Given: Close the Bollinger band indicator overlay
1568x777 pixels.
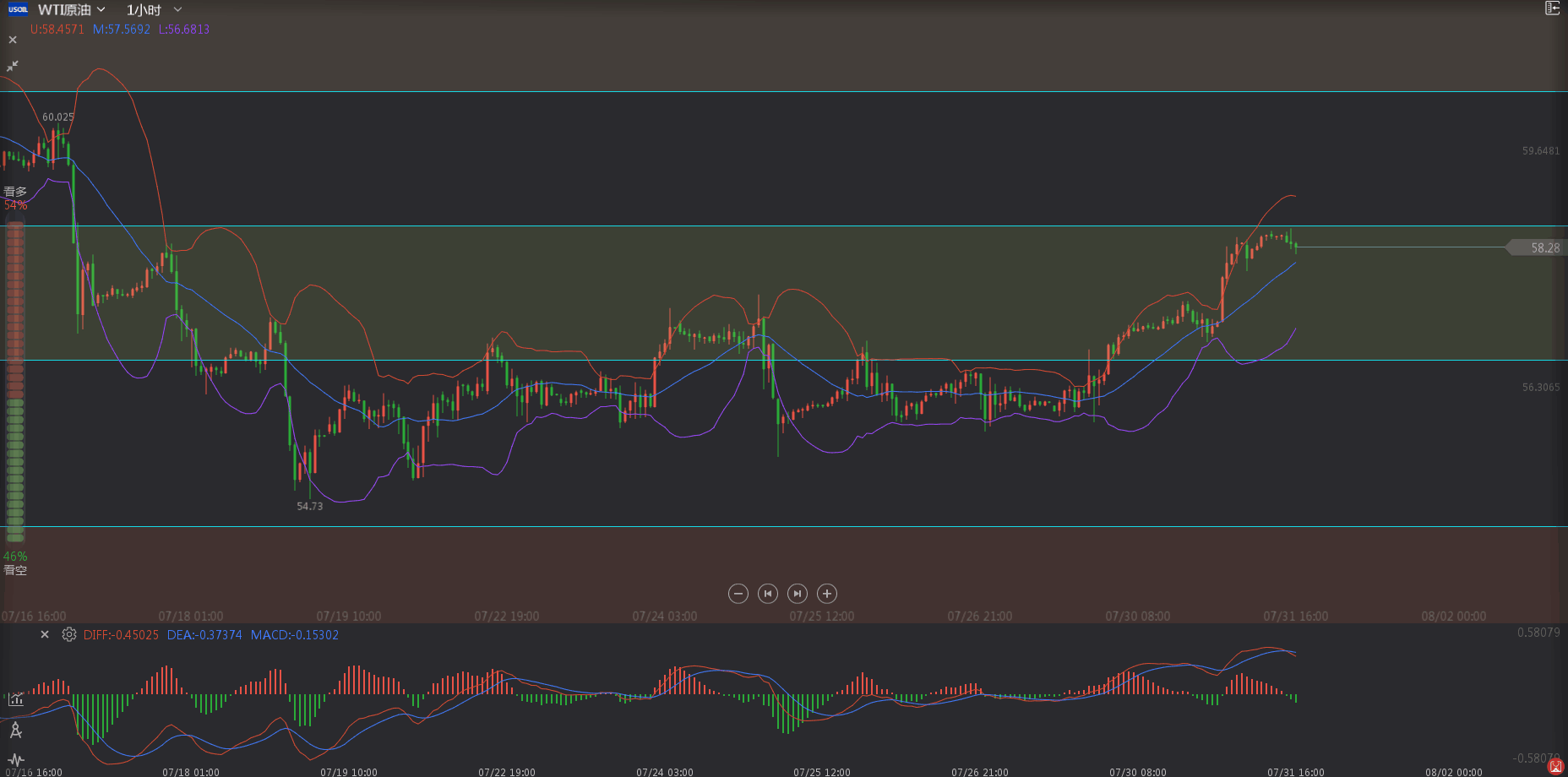Looking at the screenshot, I should pyautogui.click(x=13, y=40).
